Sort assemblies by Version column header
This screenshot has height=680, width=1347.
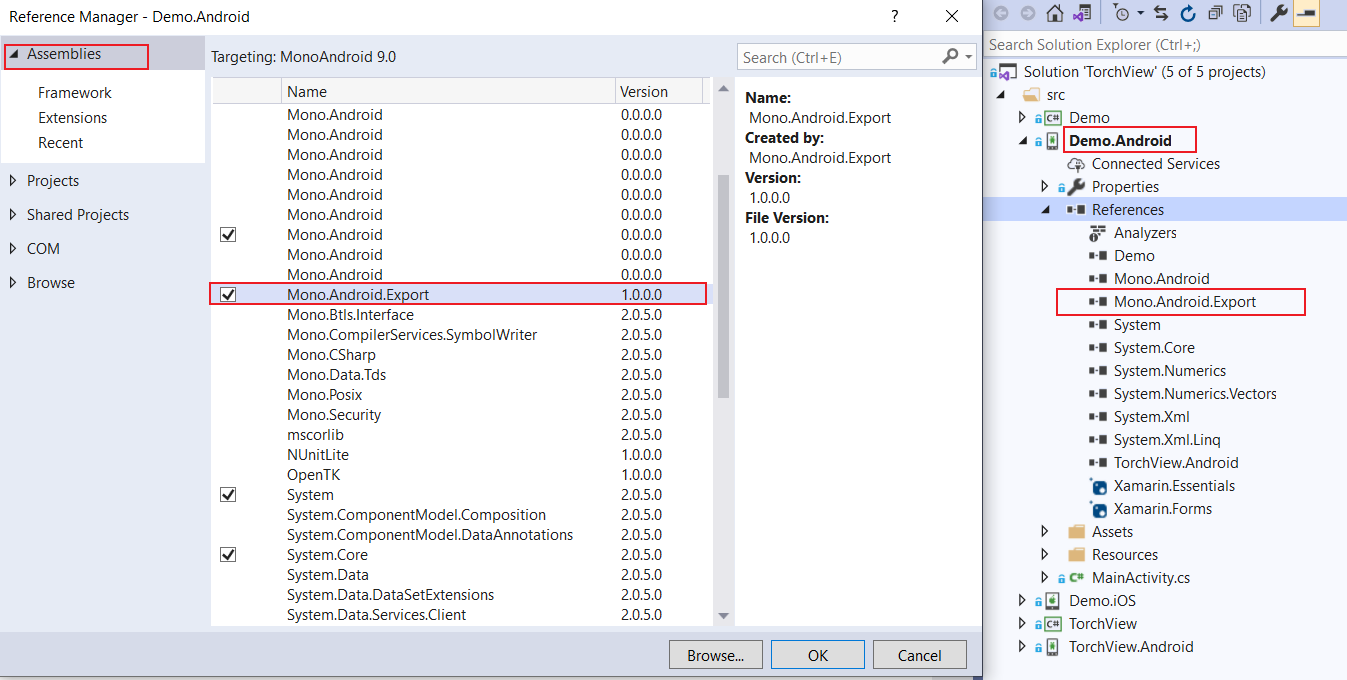658,91
